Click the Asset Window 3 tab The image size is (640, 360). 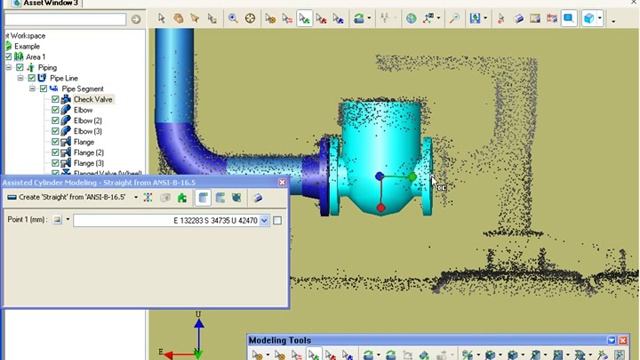tap(46, 3)
